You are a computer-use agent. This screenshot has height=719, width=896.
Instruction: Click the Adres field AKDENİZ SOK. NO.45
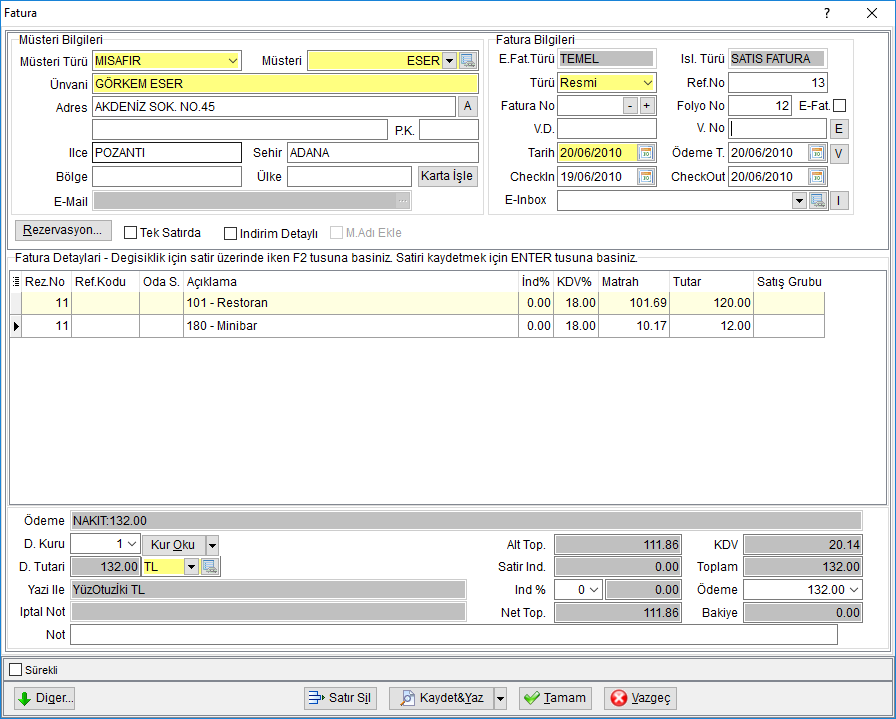point(274,107)
